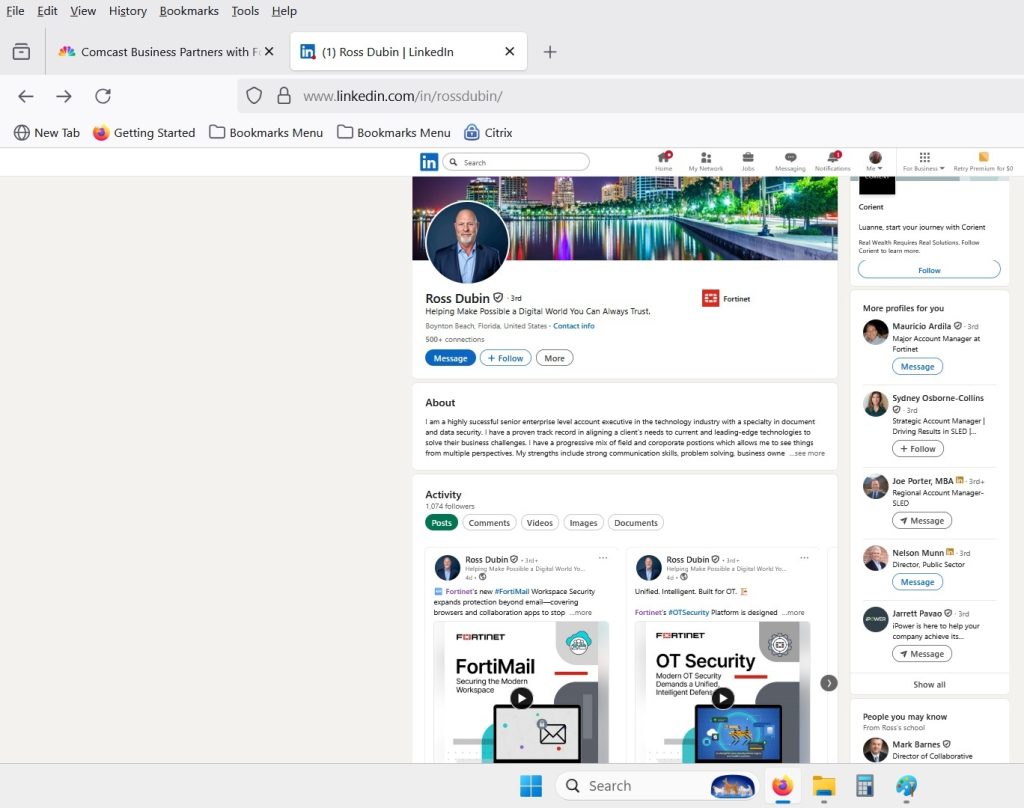The height and width of the screenshot is (808, 1024).
Task: Reload the page with the refresh icon
Action: [102, 96]
